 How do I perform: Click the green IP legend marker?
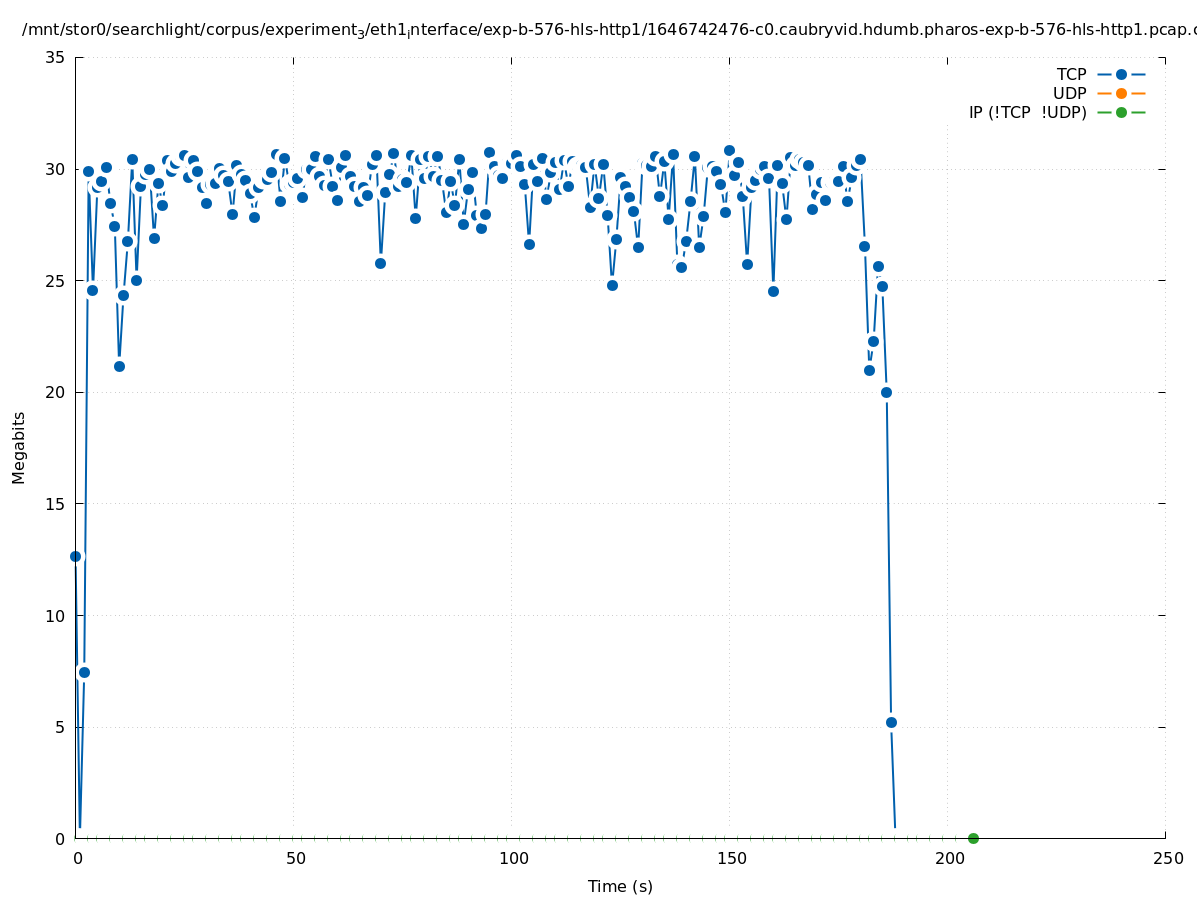pos(1121,112)
